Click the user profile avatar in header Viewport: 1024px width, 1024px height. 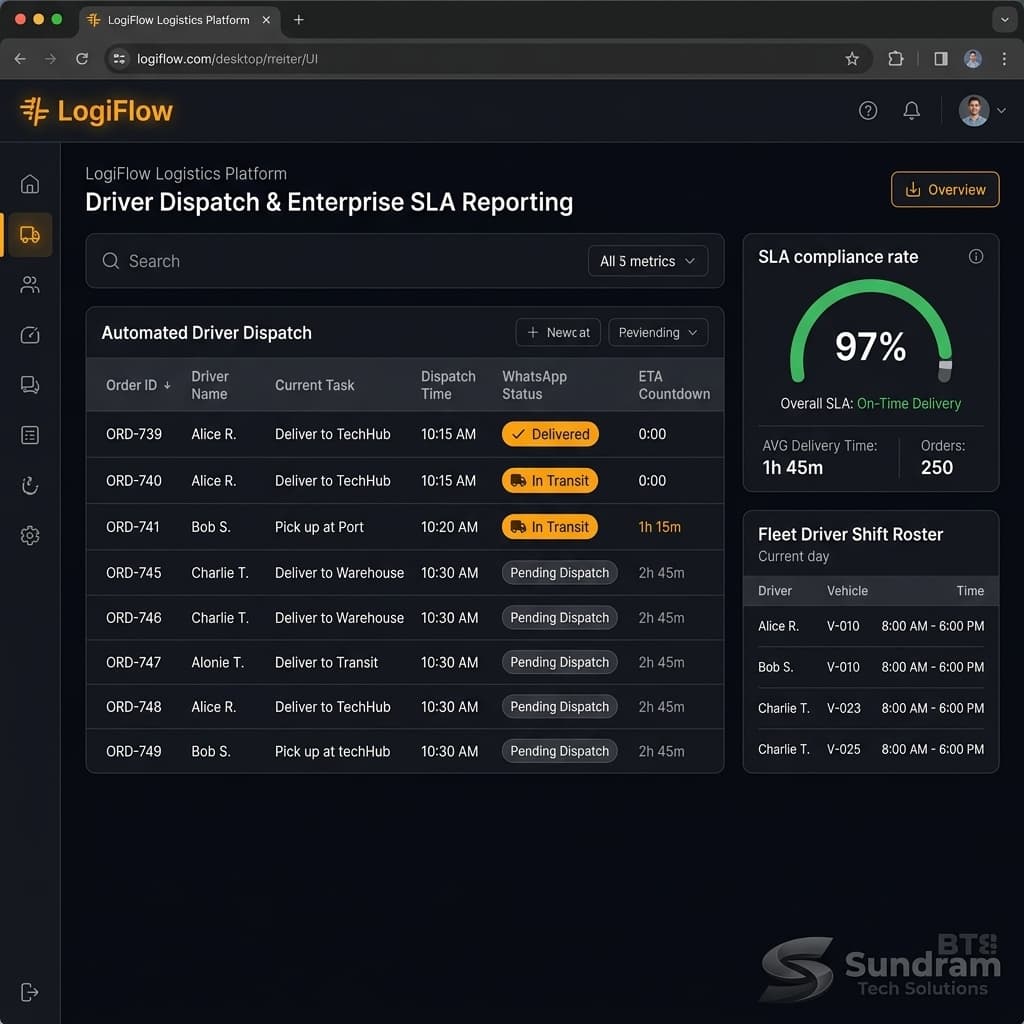[974, 111]
